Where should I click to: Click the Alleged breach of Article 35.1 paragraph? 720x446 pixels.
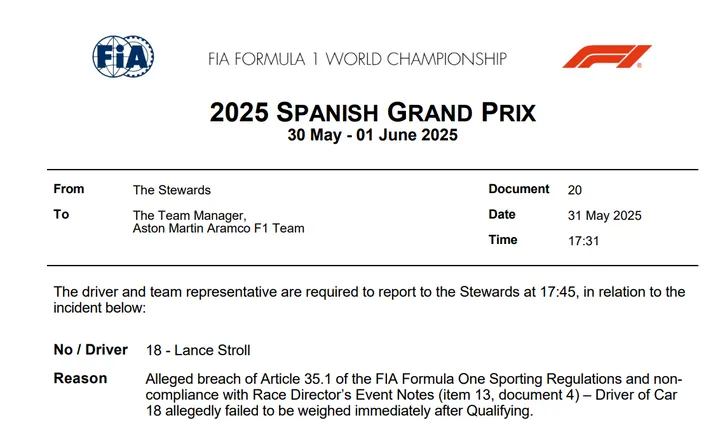pyautogui.click(x=413, y=395)
